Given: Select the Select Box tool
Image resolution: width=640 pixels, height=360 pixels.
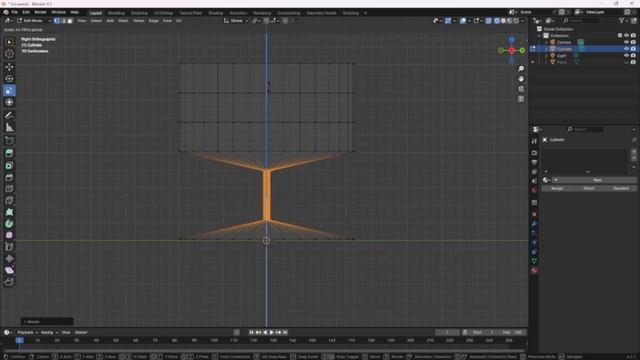Looking at the screenshot, I should [9, 42].
